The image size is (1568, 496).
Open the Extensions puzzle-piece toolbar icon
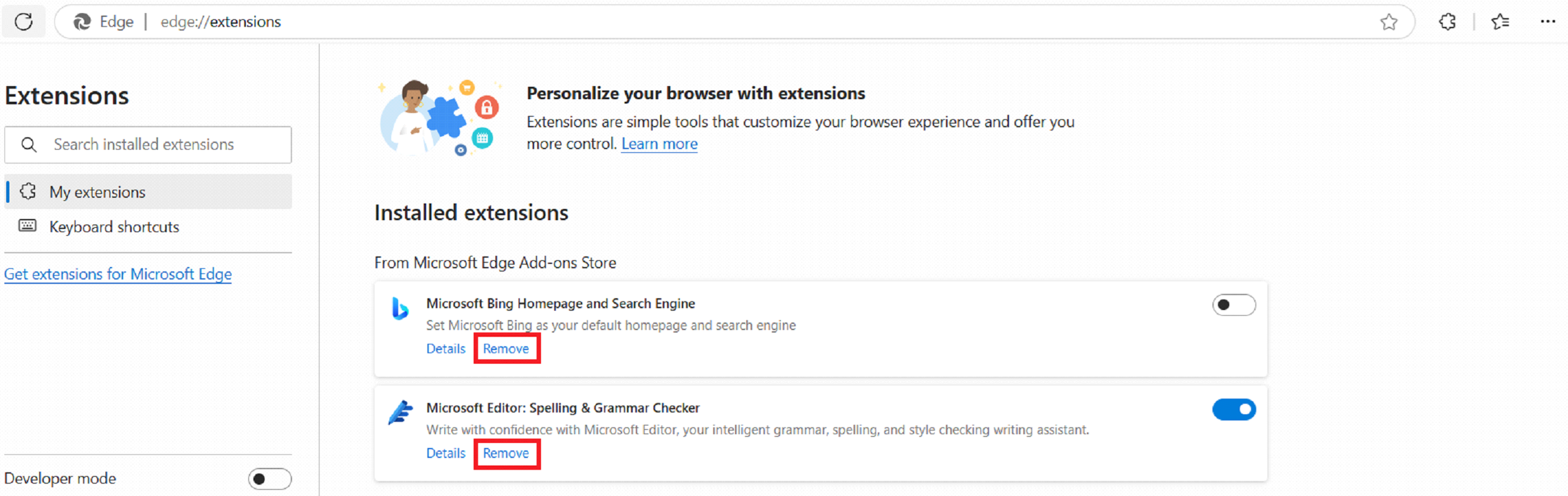[x=1447, y=22]
